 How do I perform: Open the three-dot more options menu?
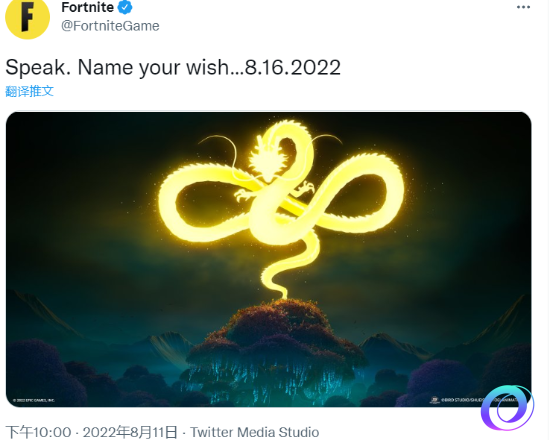point(523,7)
